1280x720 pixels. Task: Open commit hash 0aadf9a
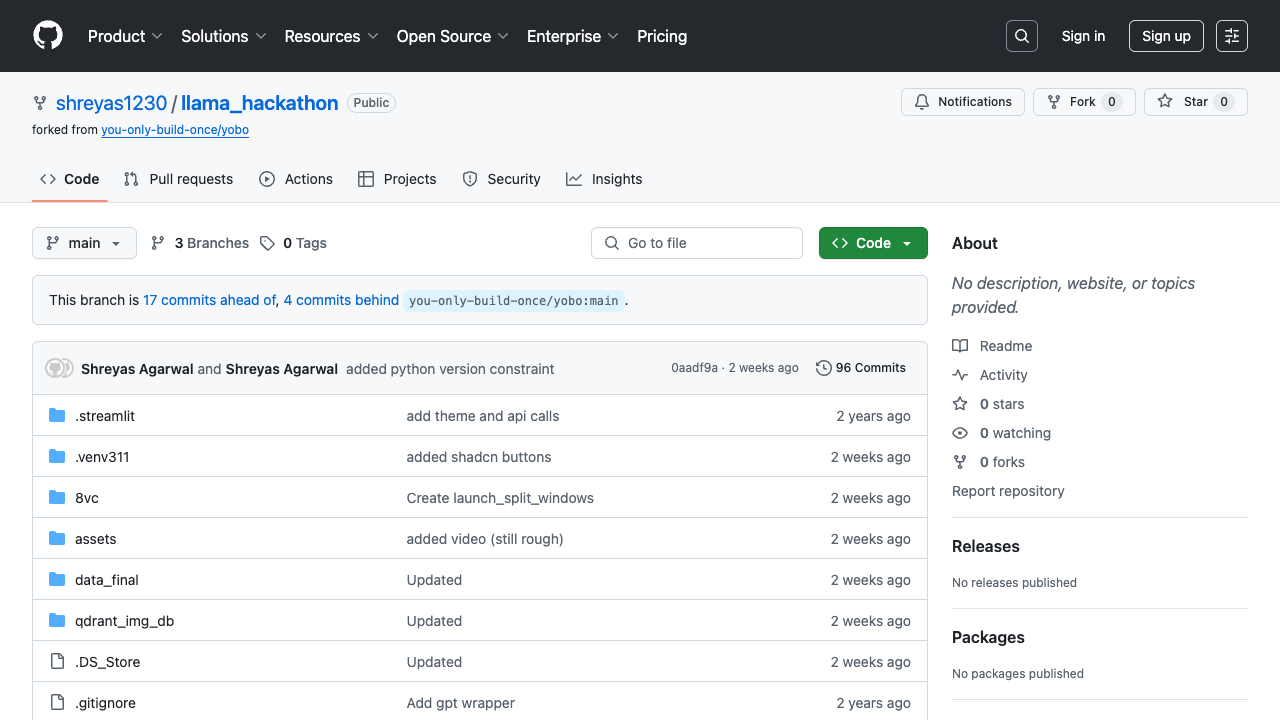tap(694, 368)
